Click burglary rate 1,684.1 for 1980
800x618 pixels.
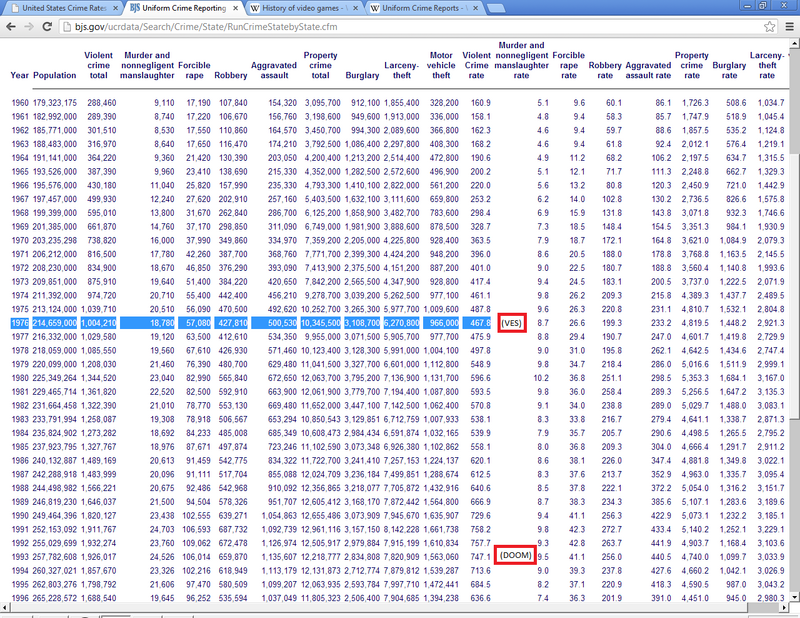(x=733, y=378)
